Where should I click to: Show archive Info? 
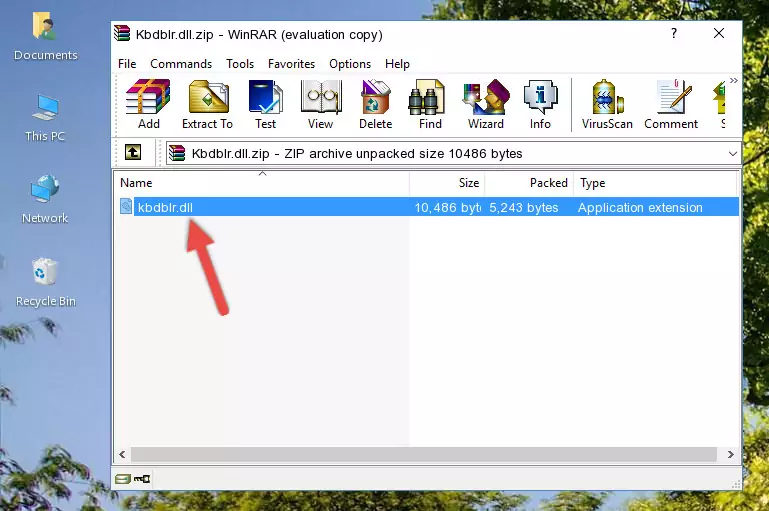point(540,104)
